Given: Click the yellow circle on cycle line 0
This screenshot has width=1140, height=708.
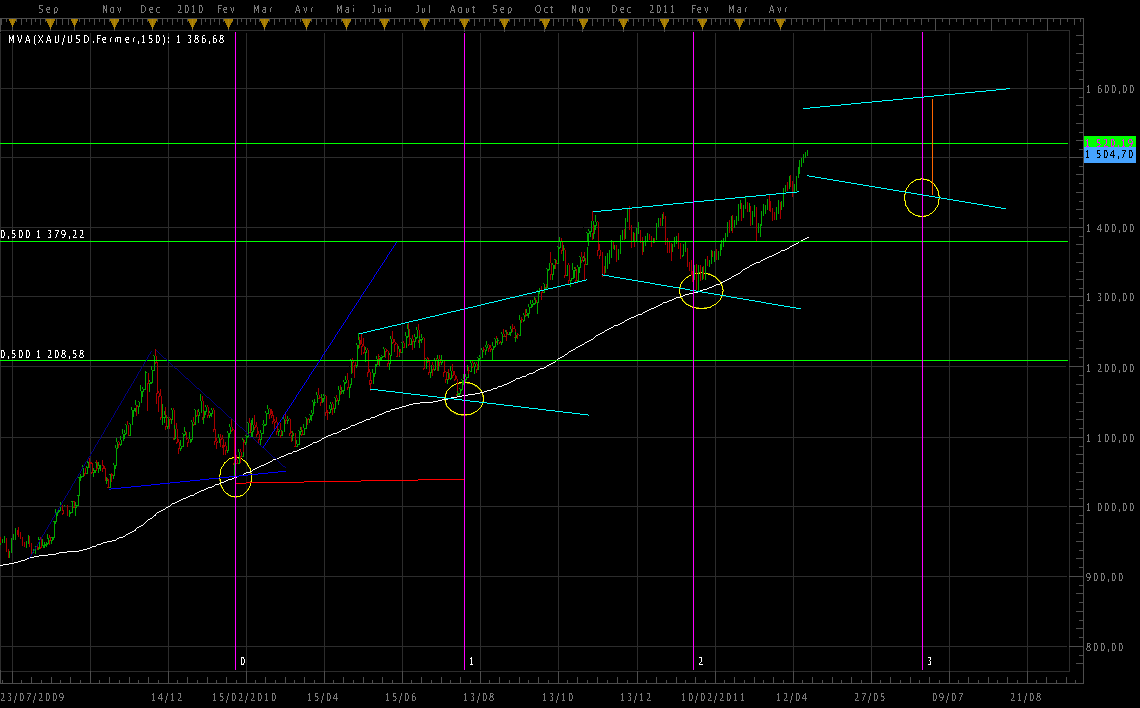Looking at the screenshot, I should coord(235,478).
